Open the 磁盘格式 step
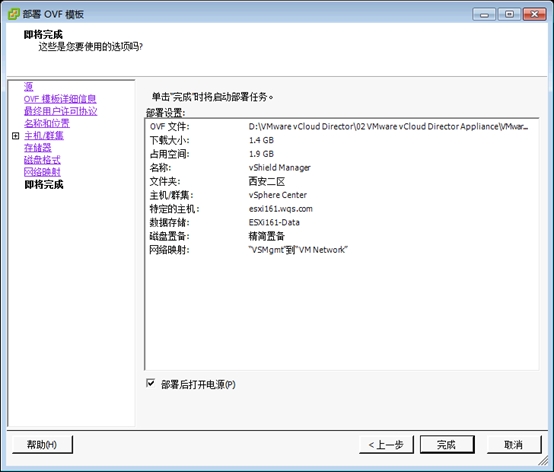This screenshot has height=472, width=554. (42, 160)
